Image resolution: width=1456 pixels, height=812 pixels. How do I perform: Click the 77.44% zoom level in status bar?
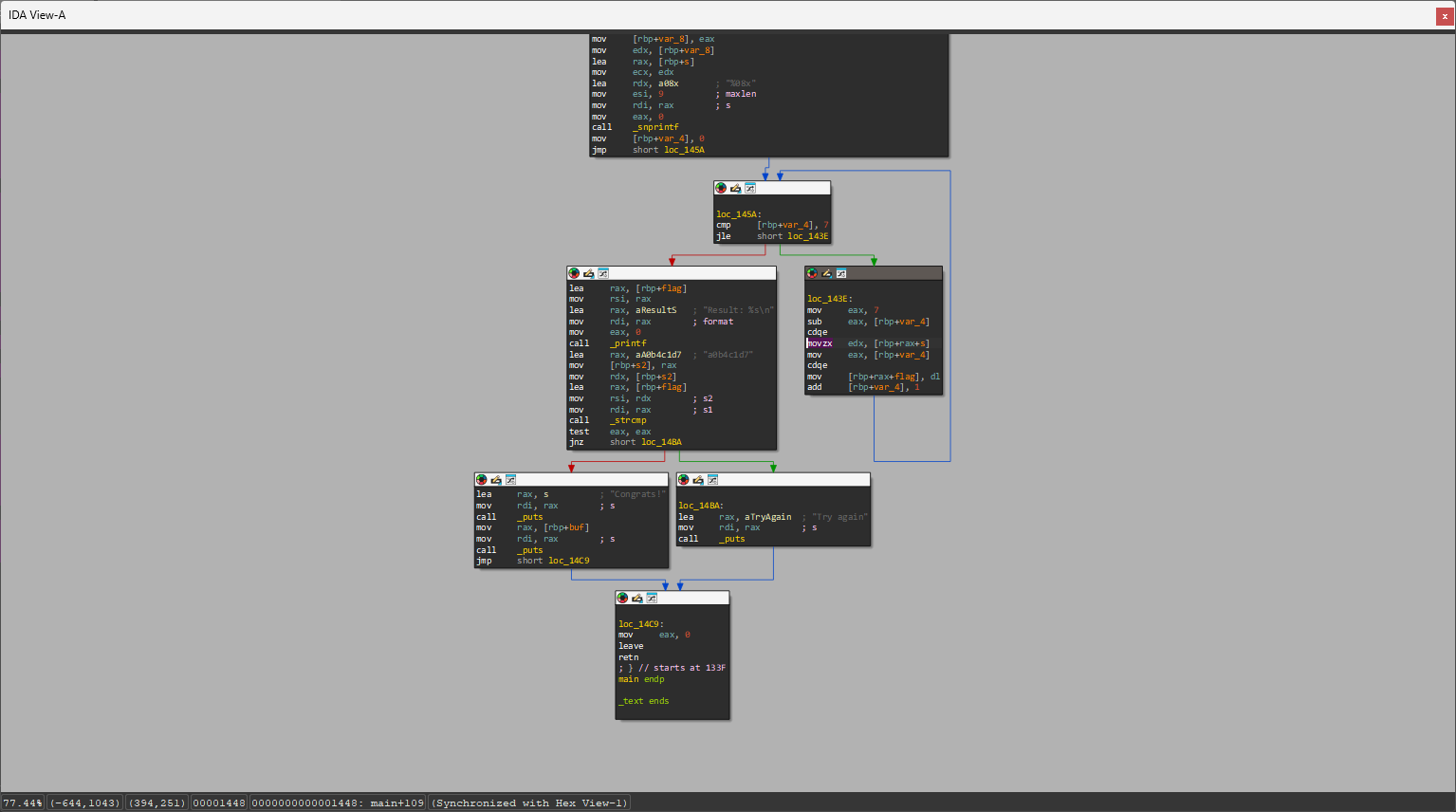coord(23,803)
